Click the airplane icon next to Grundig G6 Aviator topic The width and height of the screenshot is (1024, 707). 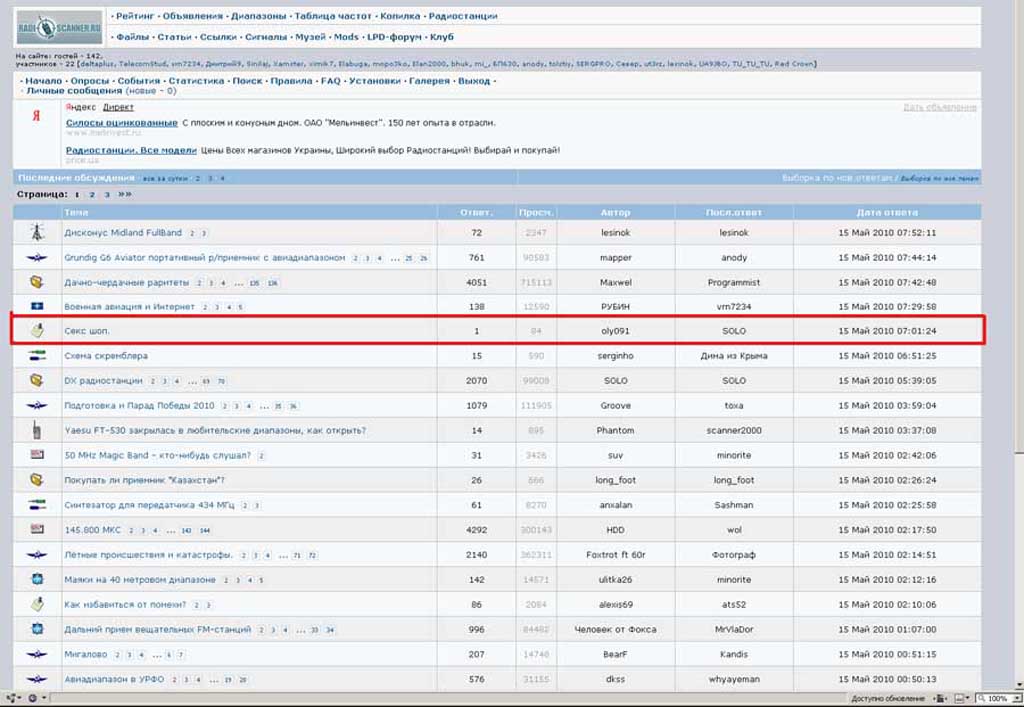pos(37,258)
